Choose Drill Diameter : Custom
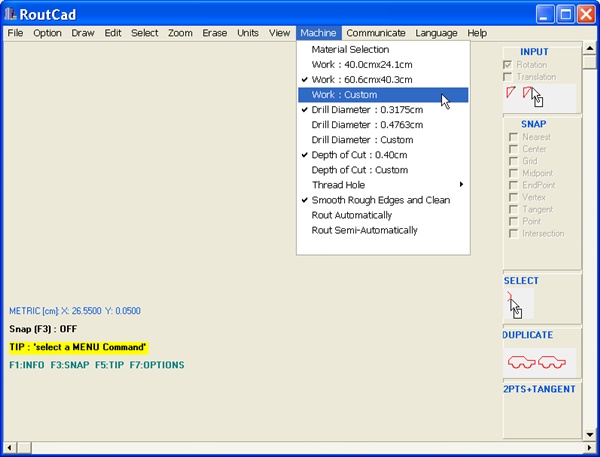Viewport: 600px width, 457px height. (x=383, y=140)
